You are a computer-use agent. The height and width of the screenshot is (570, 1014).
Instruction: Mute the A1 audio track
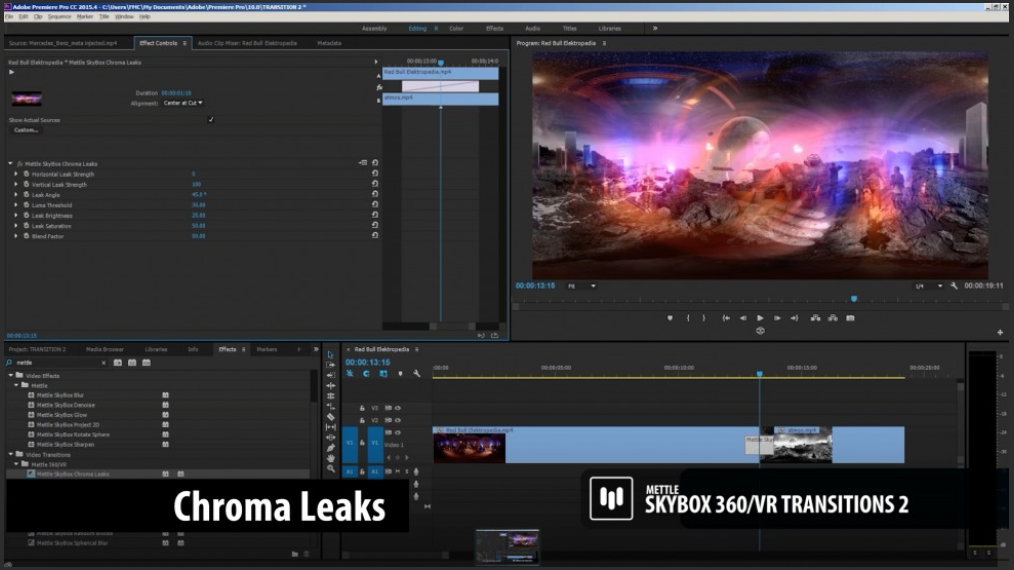pos(398,472)
